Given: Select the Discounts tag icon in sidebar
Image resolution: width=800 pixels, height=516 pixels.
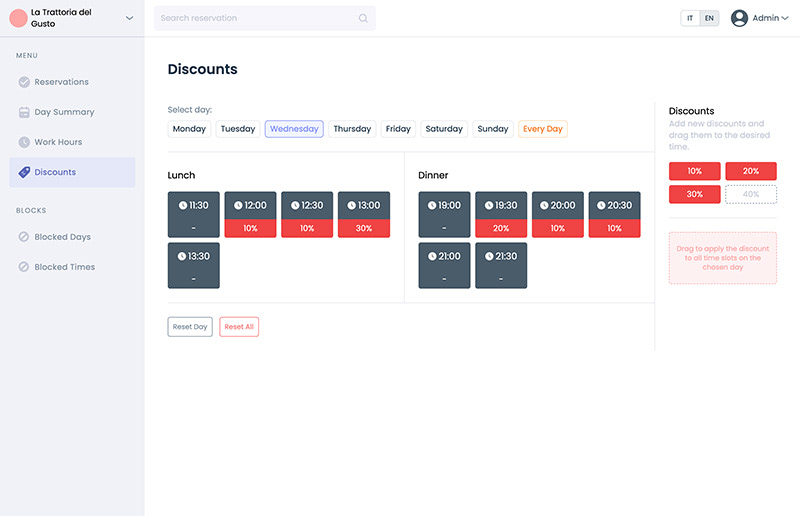Looking at the screenshot, I should 24,173.
